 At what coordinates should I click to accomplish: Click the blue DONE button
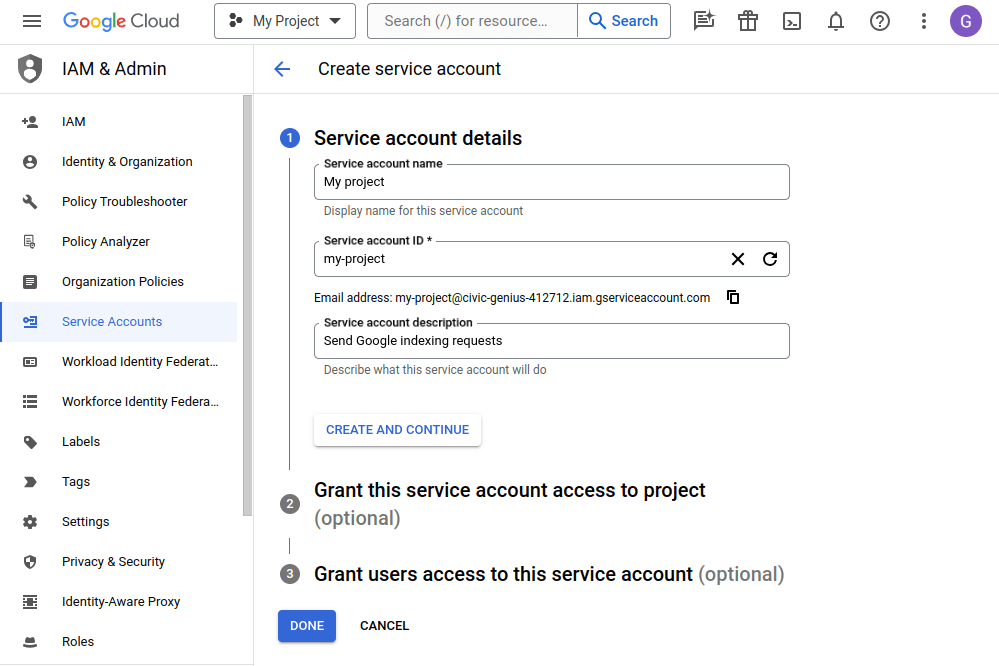307,626
